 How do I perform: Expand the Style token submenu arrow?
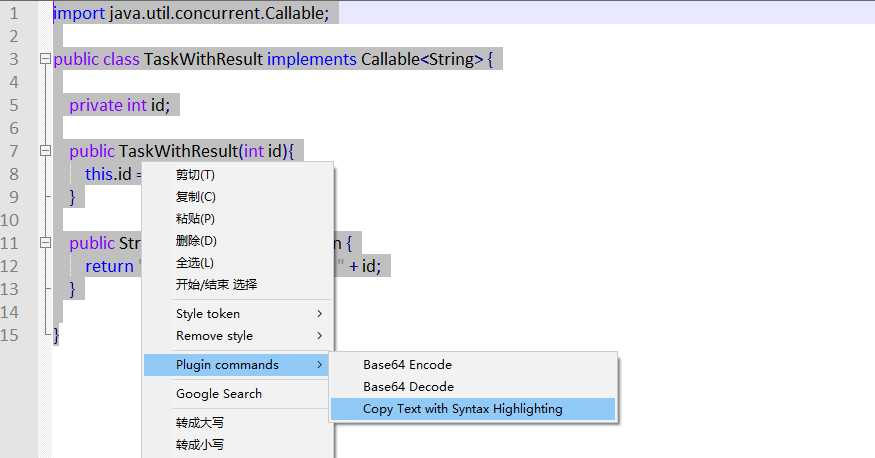click(319, 314)
